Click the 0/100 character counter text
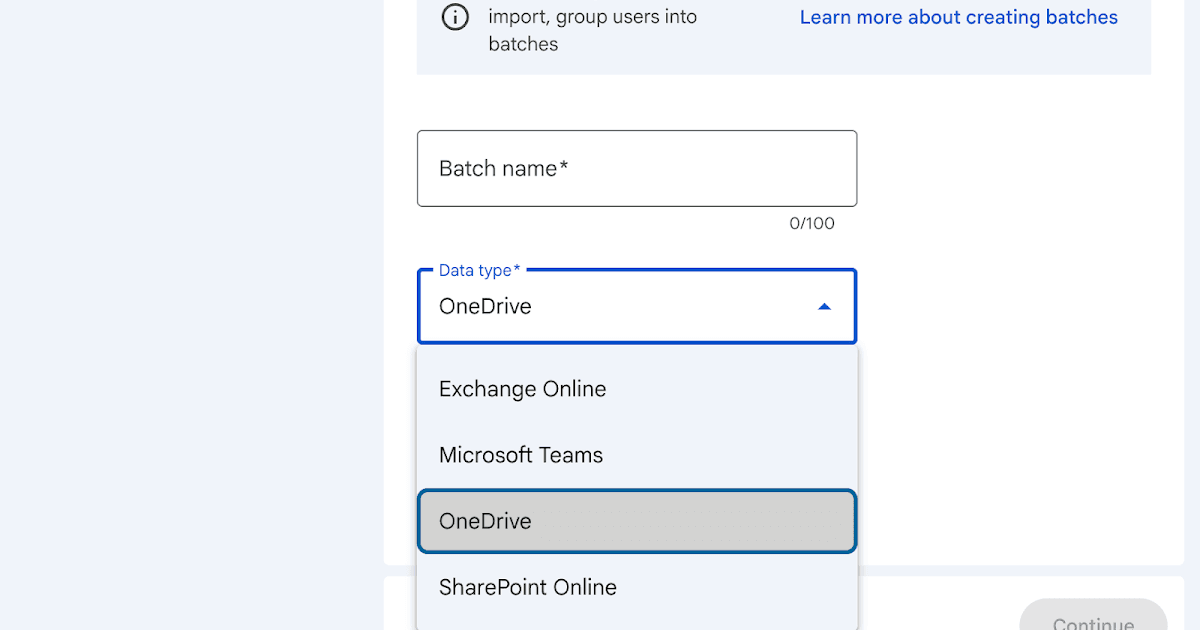Screen dimensions: 1200x630 812,223
